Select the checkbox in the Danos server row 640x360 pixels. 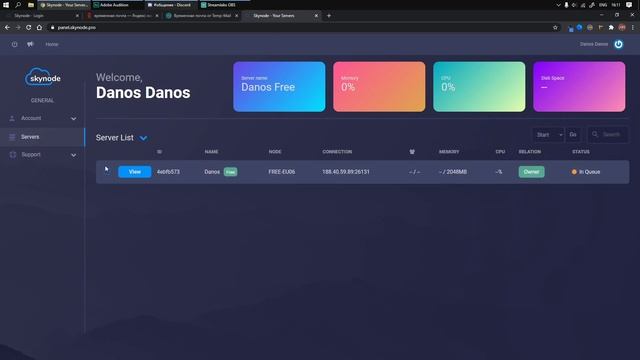107,172
